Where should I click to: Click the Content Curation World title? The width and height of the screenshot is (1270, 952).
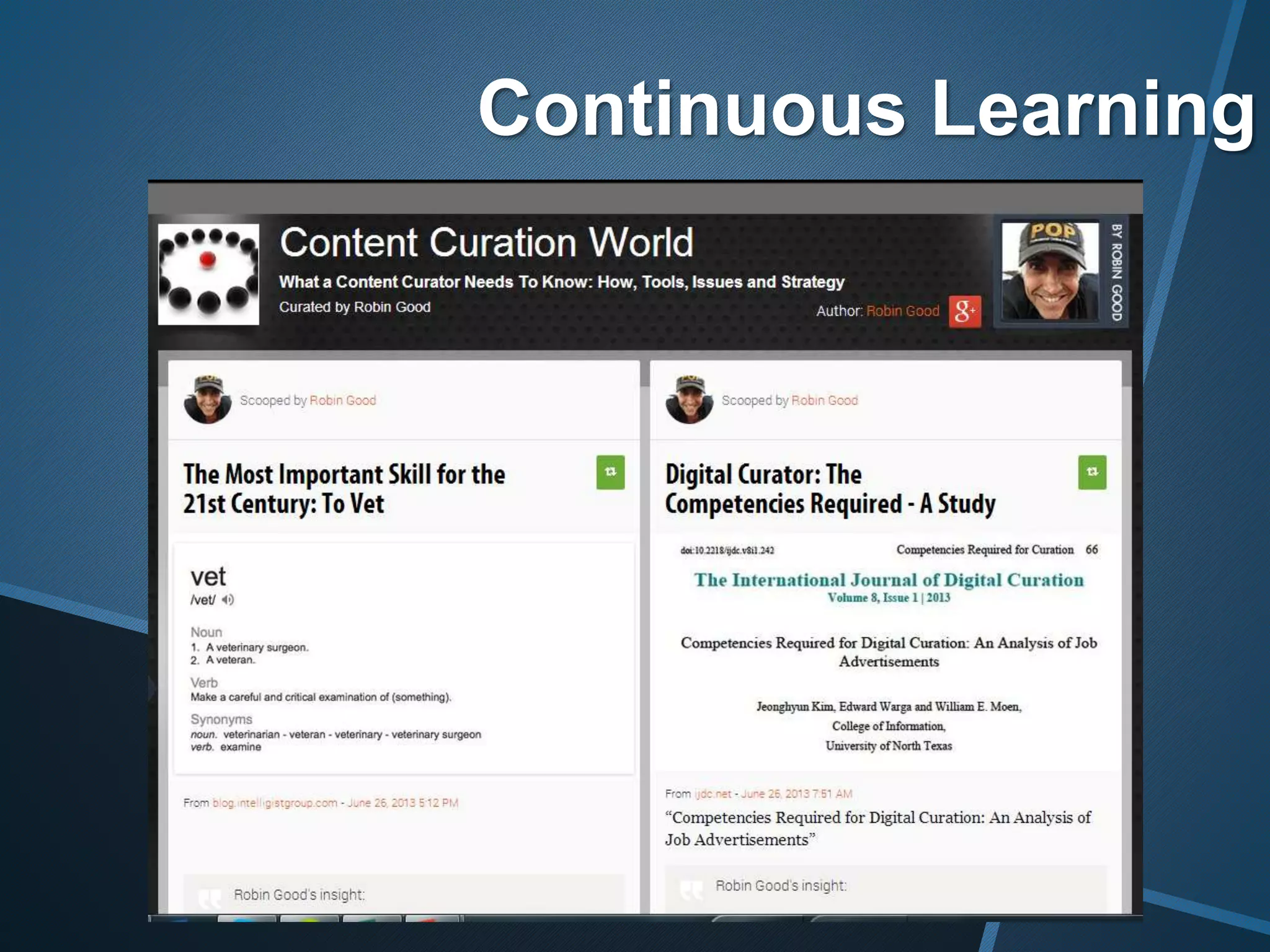pyautogui.click(x=486, y=242)
